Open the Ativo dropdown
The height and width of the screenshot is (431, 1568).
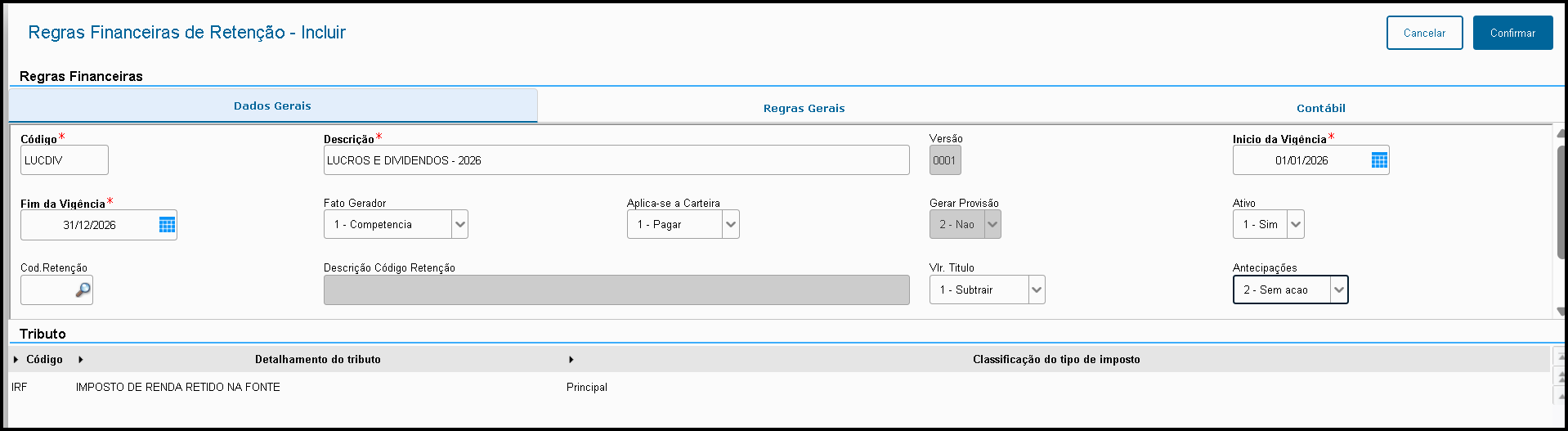tap(1296, 224)
